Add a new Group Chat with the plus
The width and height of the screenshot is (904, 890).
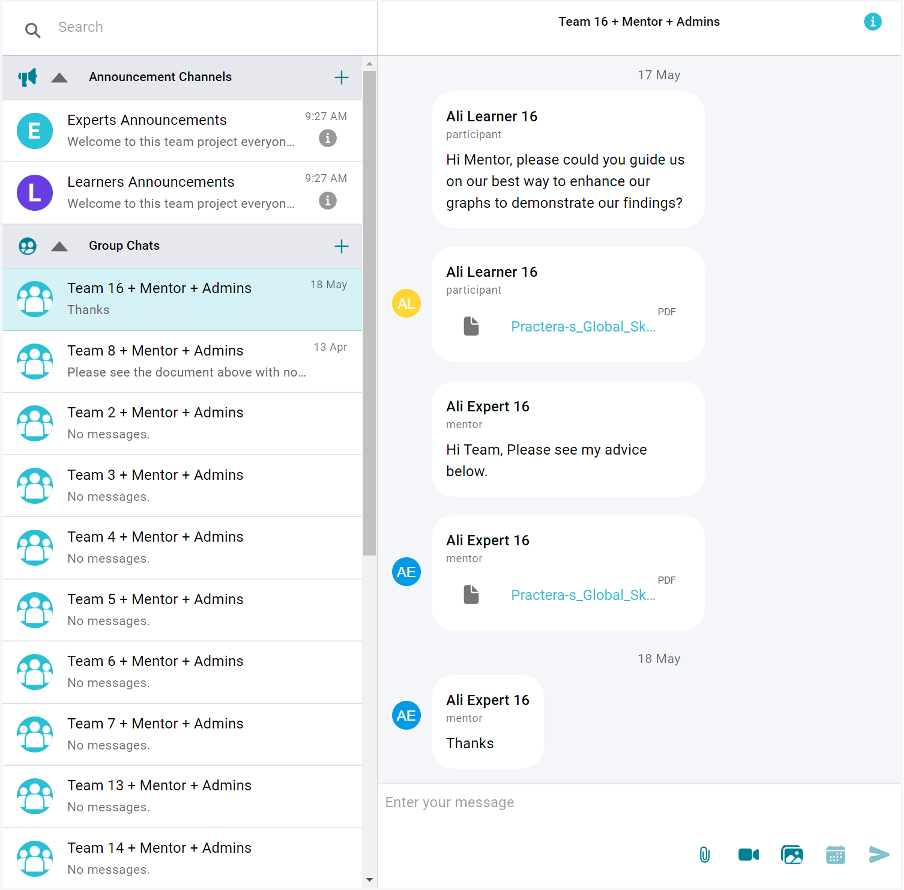341,246
